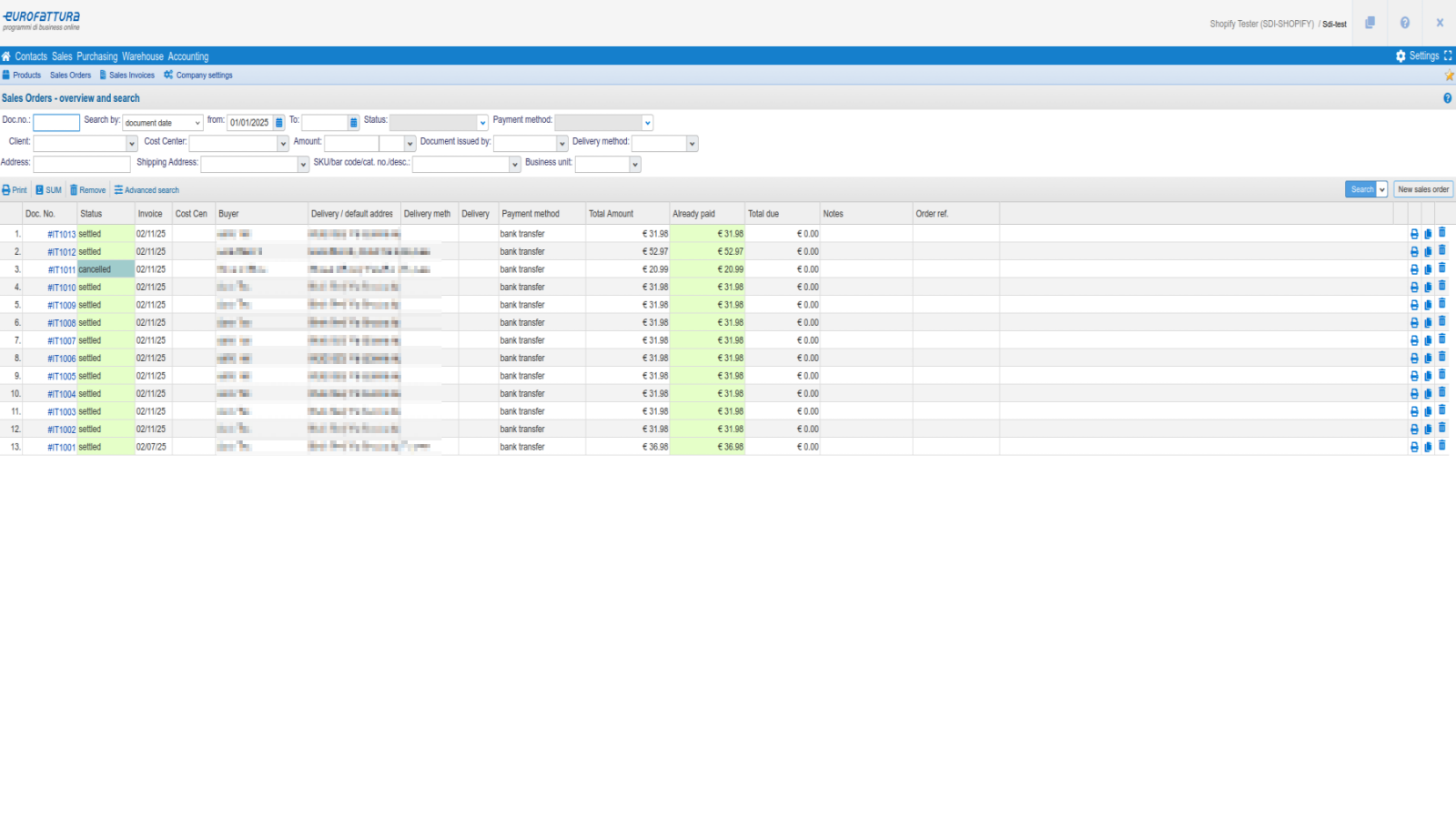This screenshot has height=819, width=1456.
Task: Open order link #IT1001
Action: click(62, 448)
